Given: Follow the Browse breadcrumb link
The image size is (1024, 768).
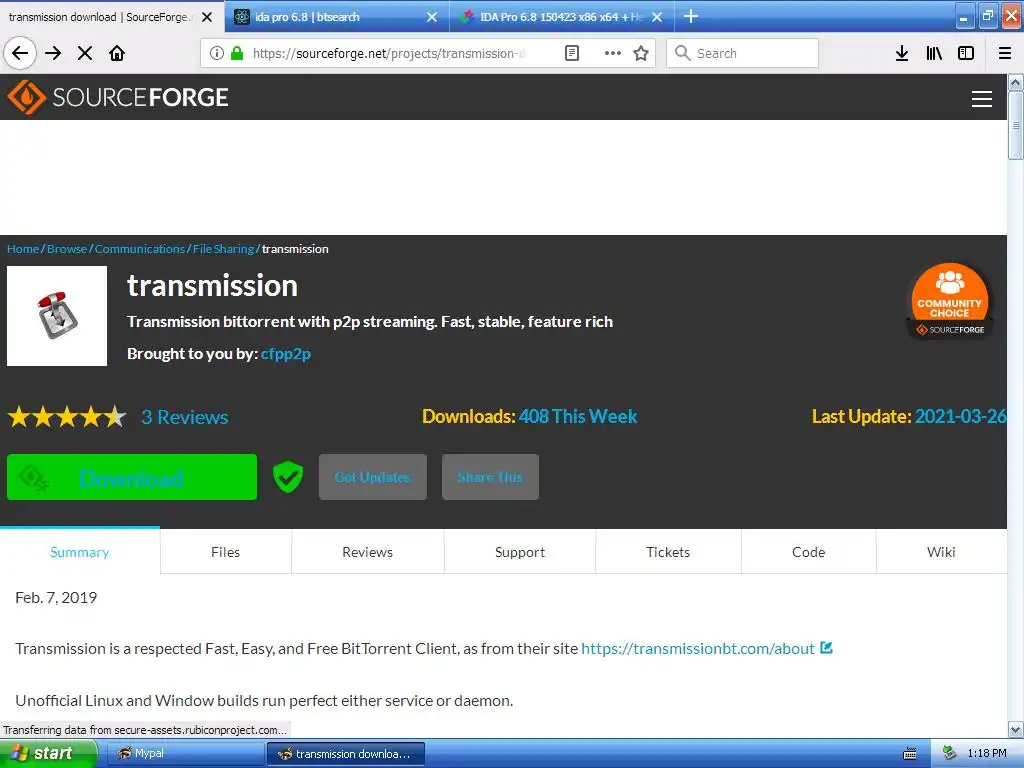Looking at the screenshot, I should 67,249.
